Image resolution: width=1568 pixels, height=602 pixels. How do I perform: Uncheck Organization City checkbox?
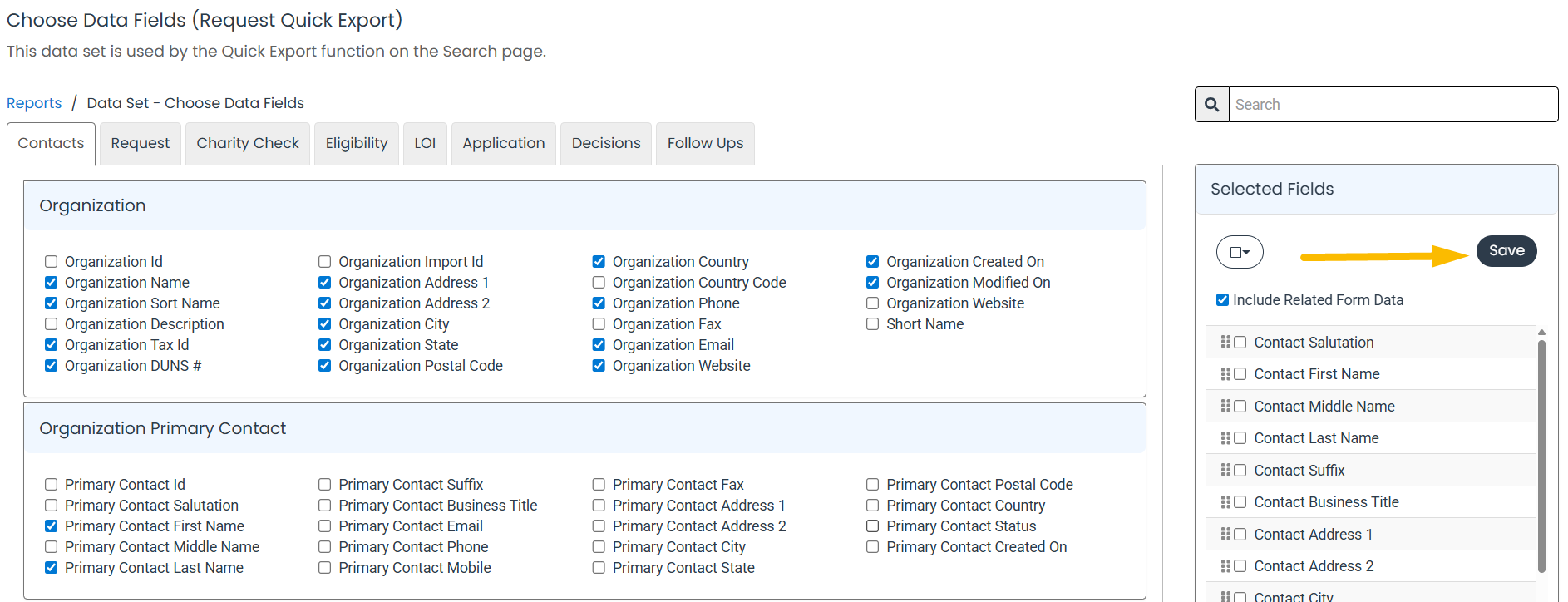325,324
